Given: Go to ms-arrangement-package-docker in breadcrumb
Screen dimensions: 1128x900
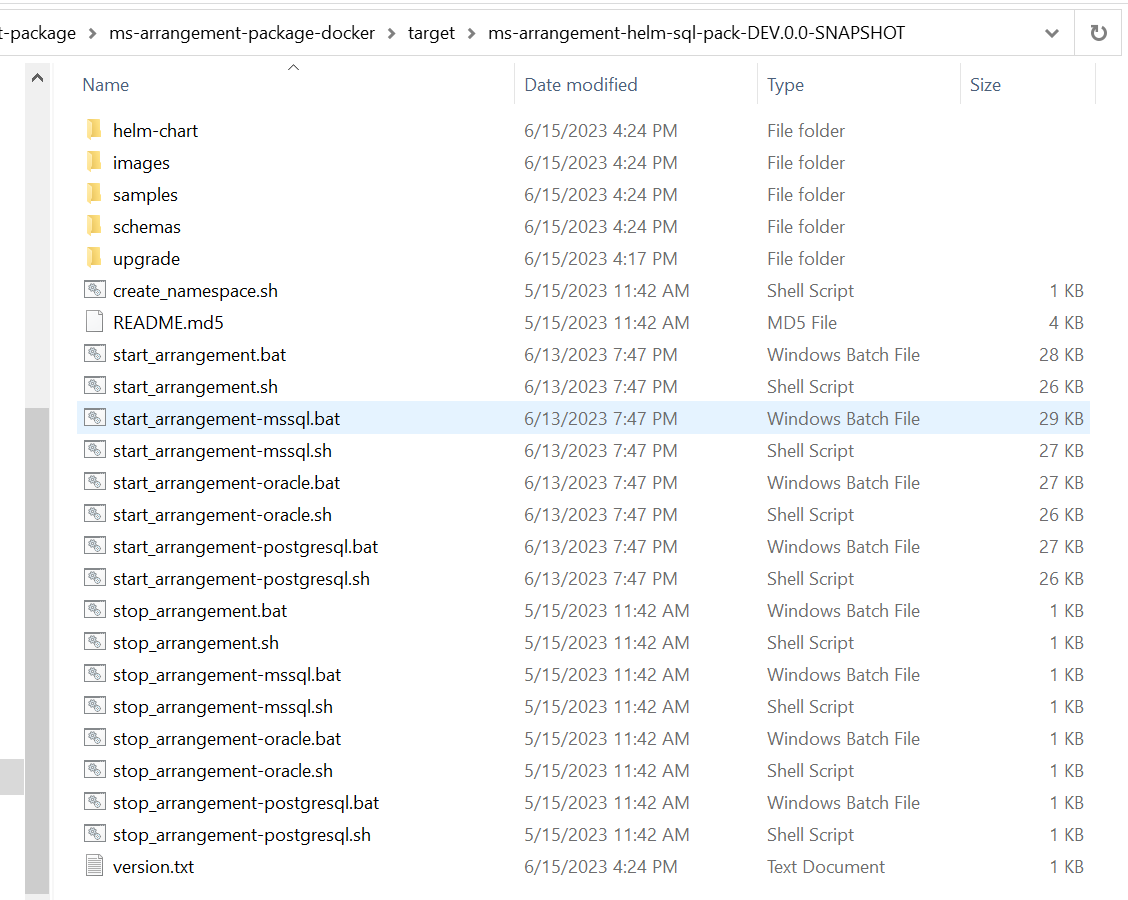Looking at the screenshot, I should (x=242, y=33).
